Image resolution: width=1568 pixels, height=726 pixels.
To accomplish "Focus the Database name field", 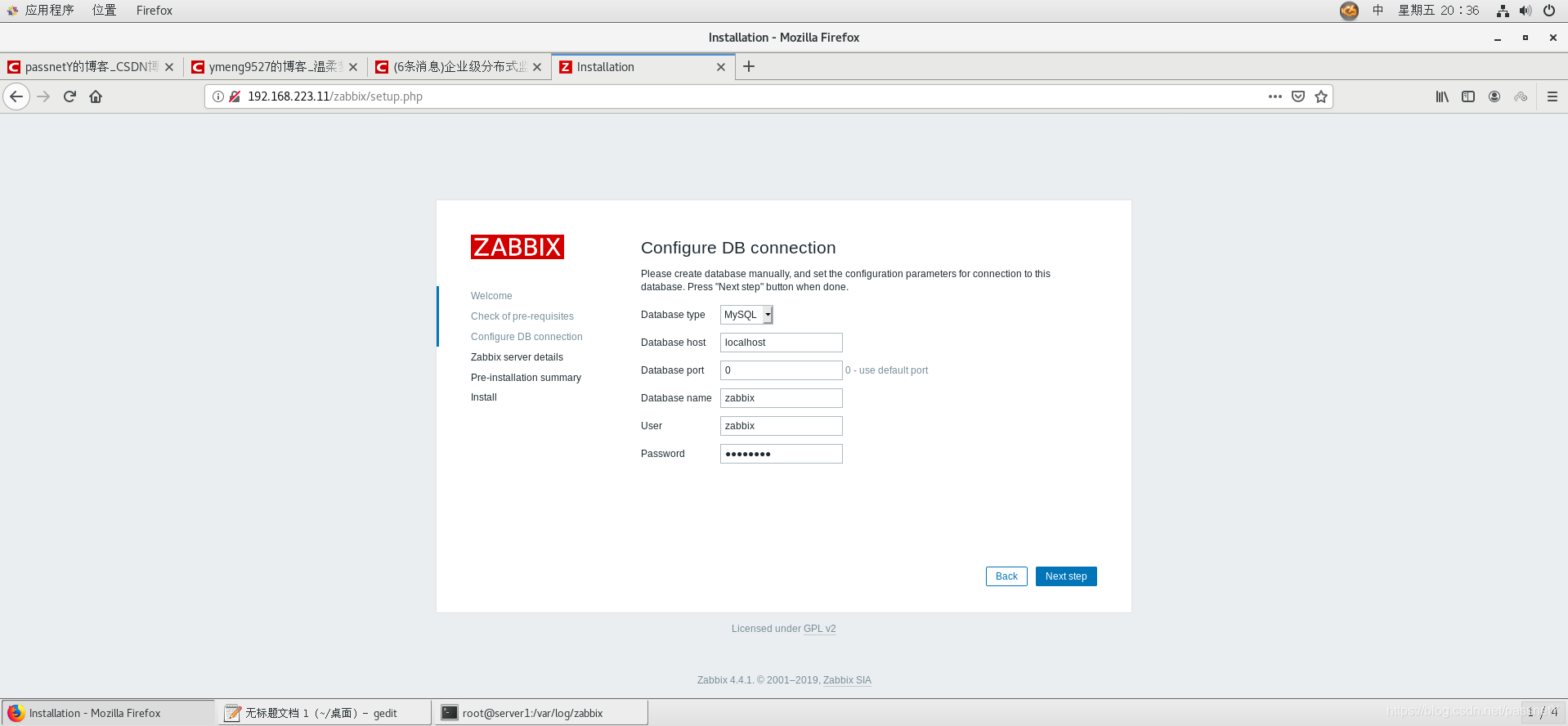I will pyautogui.click(x=782, y=398).
